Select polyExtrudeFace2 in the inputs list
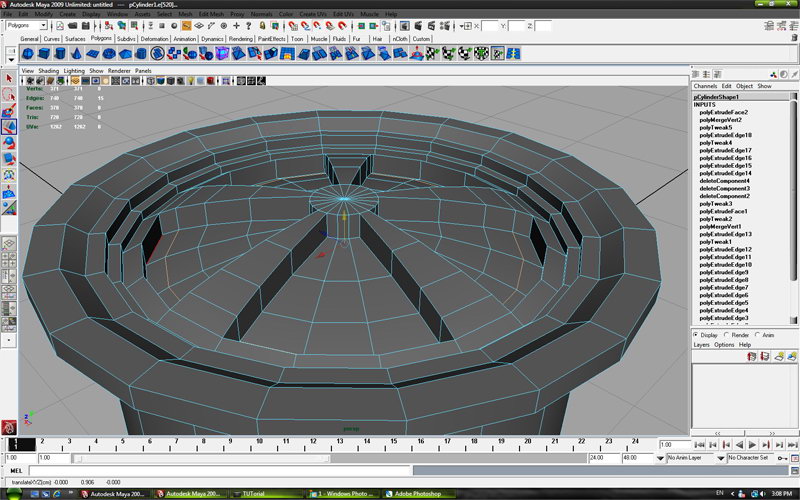 [x=725, y=113]
